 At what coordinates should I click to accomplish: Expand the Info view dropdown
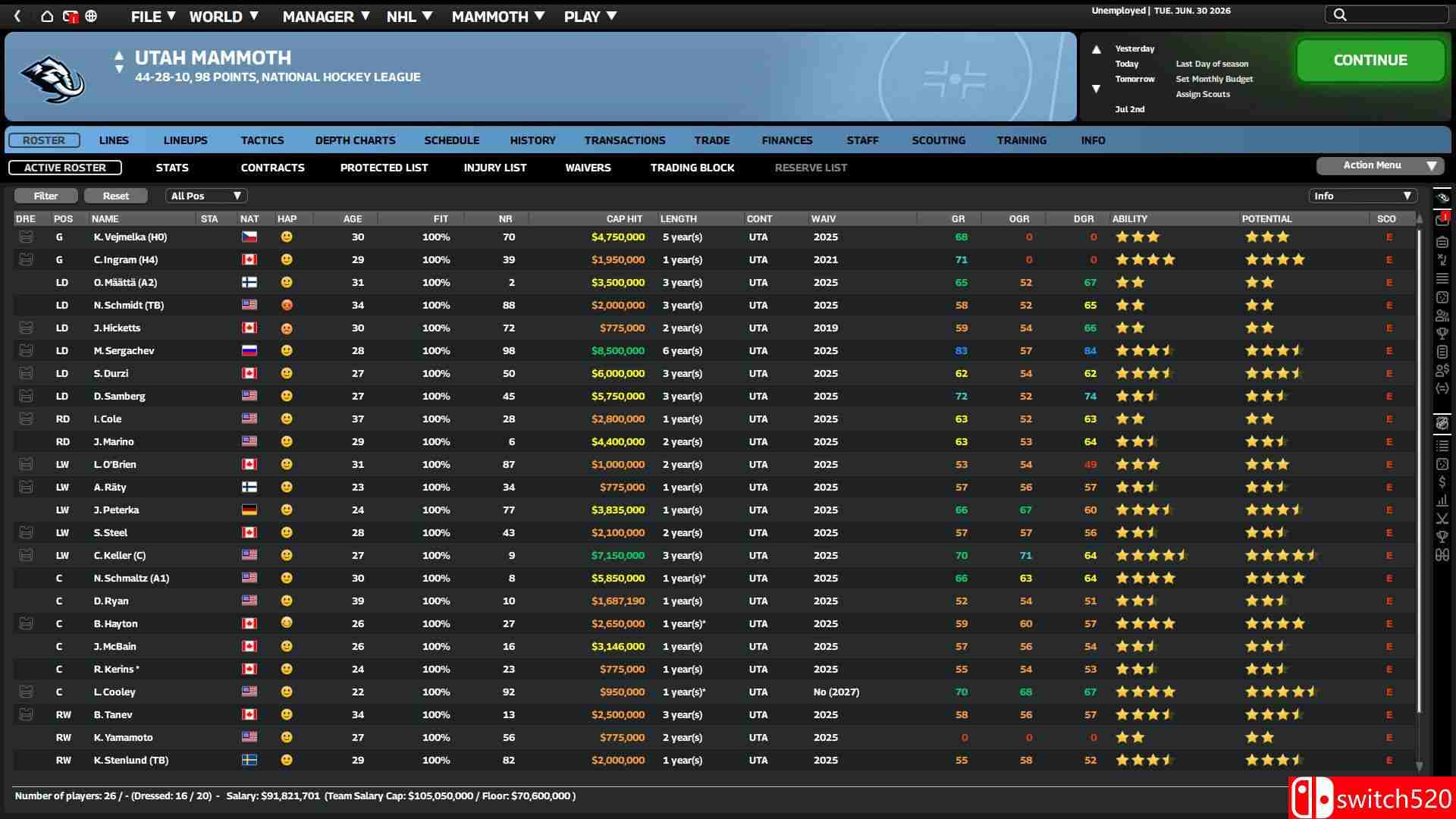[1362, 196]
